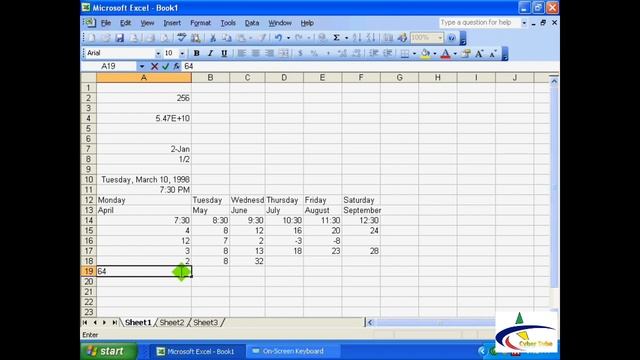This screenshot has width=640, height=360.
Task: Open the Font name dropdown
Action: click(x=158, y=53)
